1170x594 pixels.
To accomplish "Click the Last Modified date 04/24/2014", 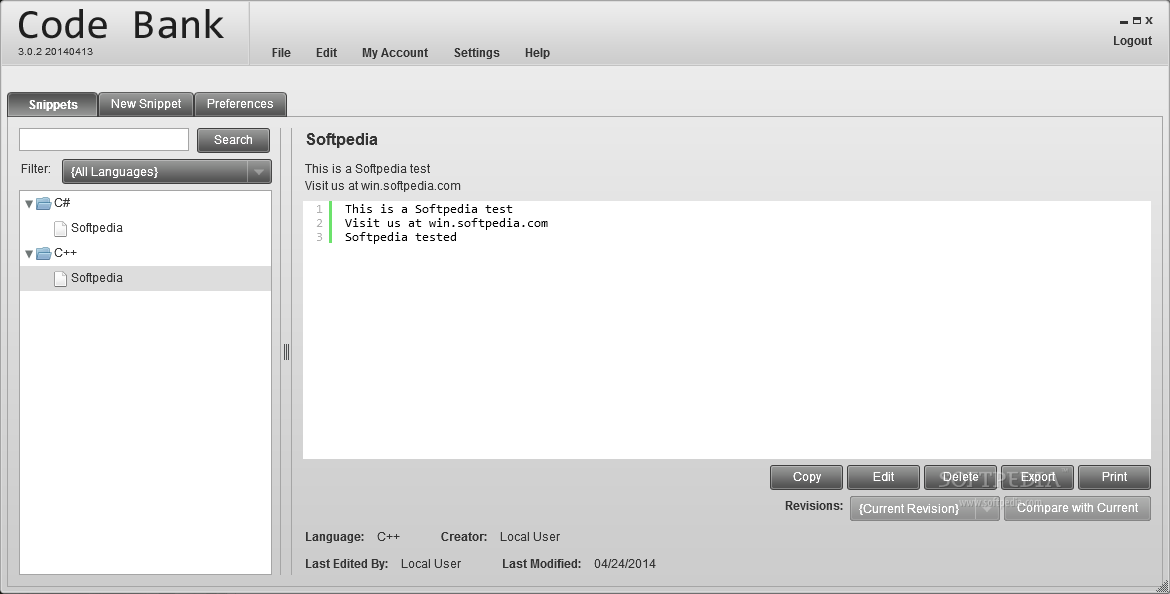I will (x=625, y=564).
